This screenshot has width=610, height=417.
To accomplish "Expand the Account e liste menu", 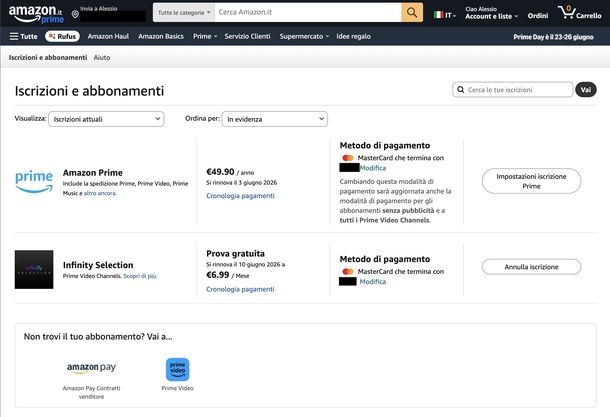I will pyautogui.click(x=491, y=13).
